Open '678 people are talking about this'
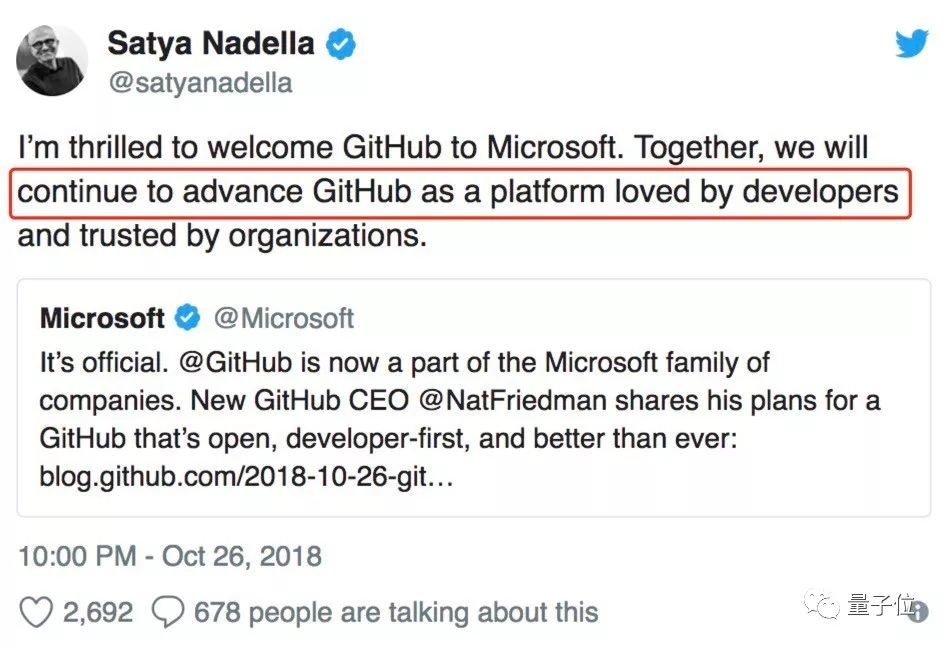Image resolution: width=946 pixels, height=646 pixels. point(396,612)
